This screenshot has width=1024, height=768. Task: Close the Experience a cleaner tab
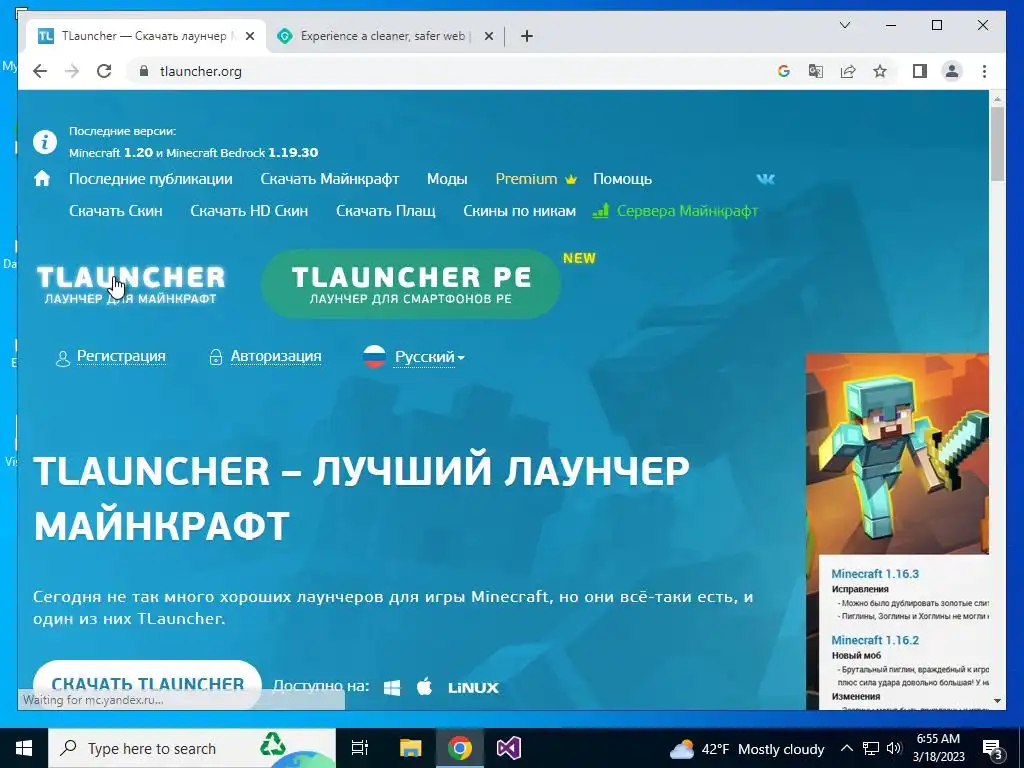coord(488,36)
